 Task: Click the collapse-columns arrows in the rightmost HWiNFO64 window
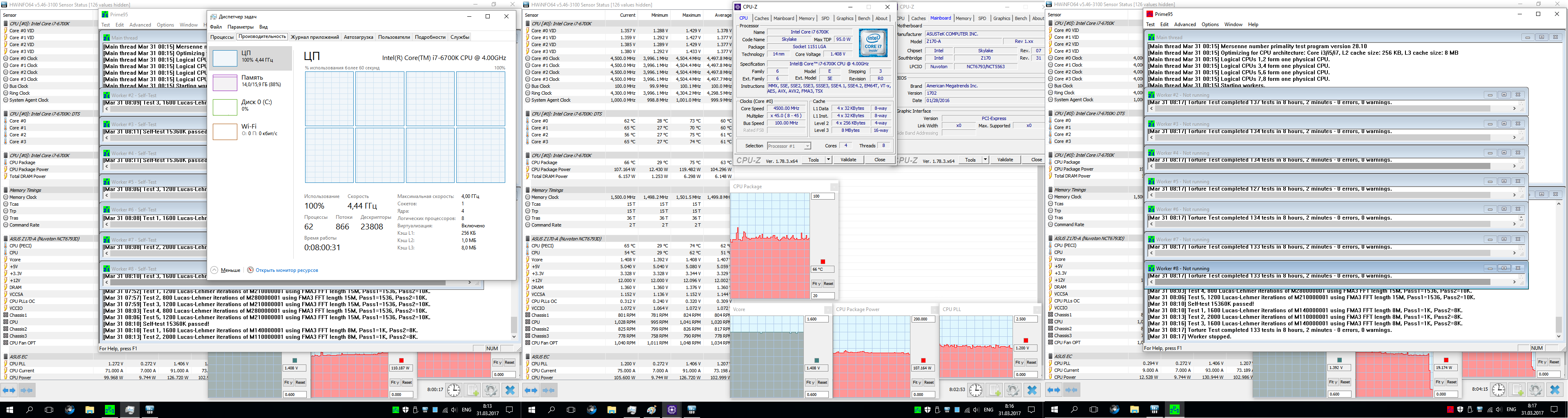(1072, 390)
